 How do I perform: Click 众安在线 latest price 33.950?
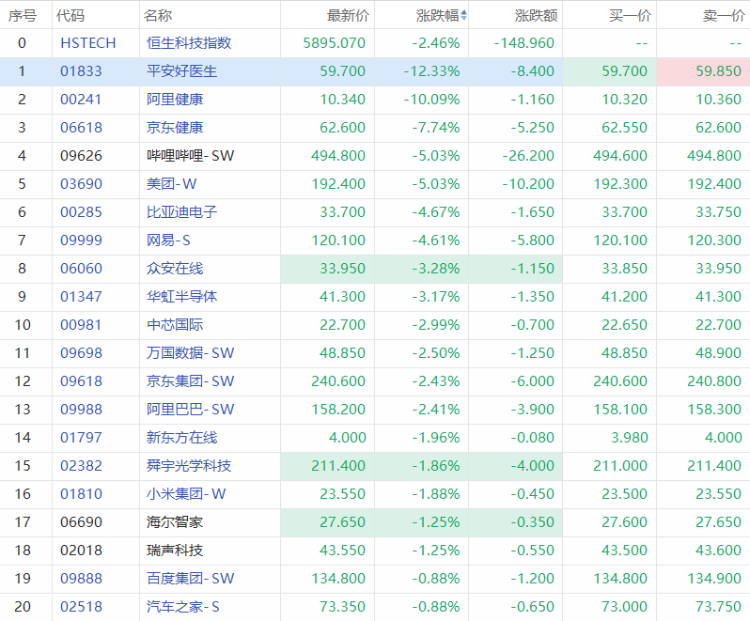(x=342, y=268)
